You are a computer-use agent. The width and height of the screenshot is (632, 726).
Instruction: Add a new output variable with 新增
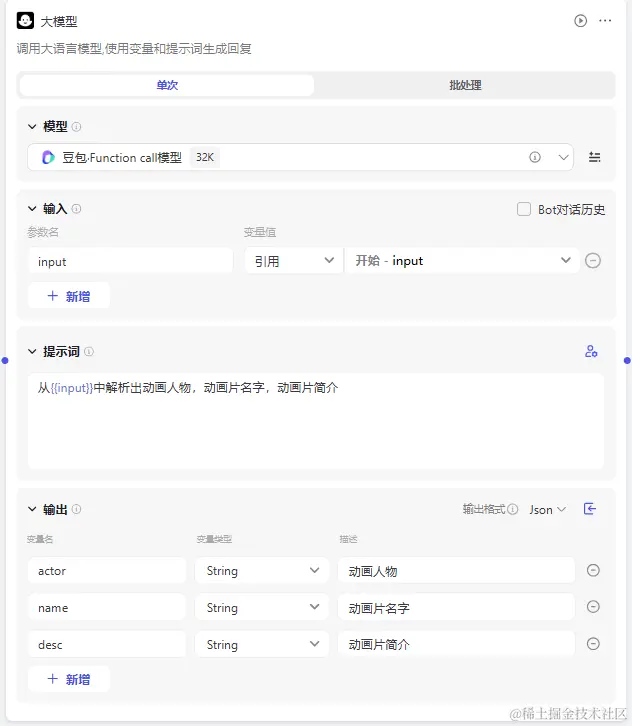tap(69, 679)
